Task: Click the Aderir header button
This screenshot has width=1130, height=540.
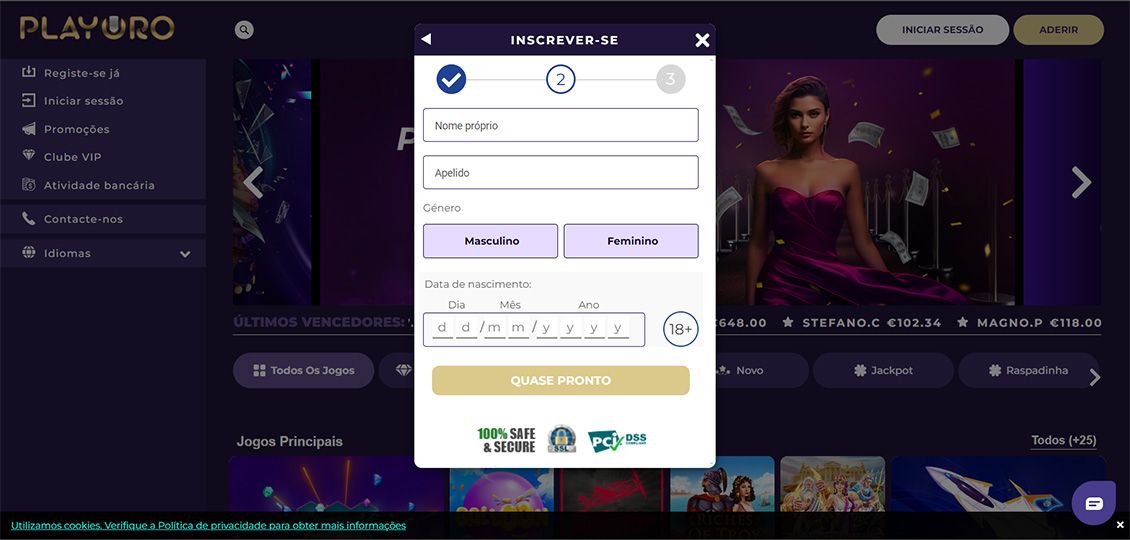Action: tap(1059, 30)
